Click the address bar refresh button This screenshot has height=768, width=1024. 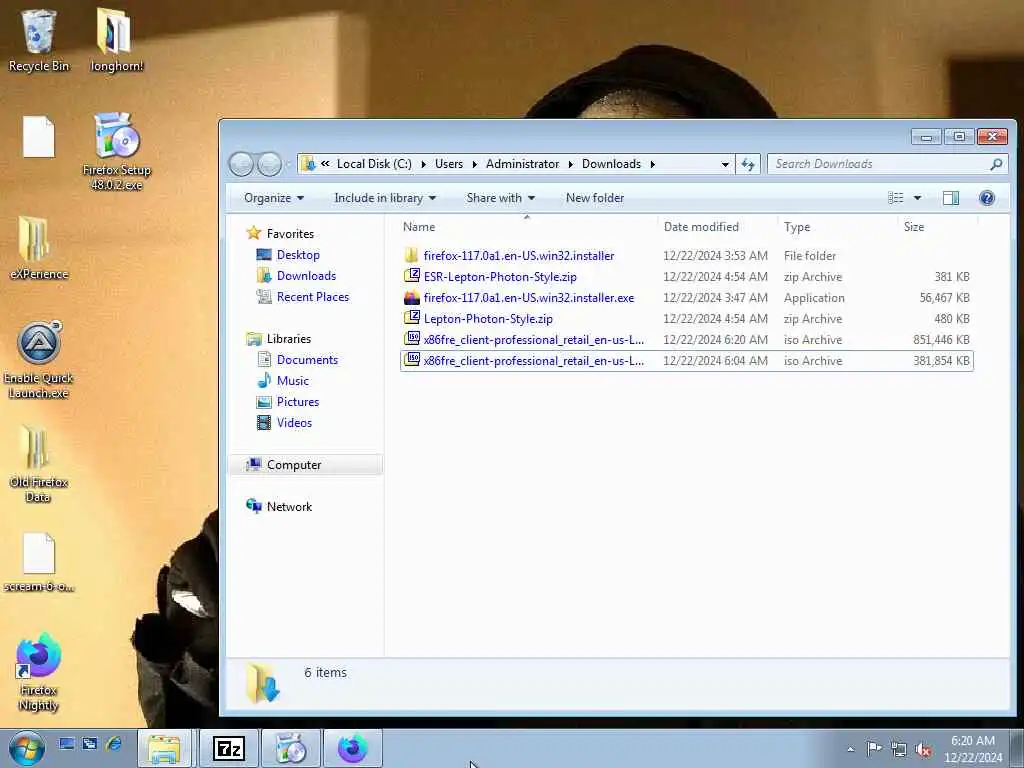[x=748, y=164]
